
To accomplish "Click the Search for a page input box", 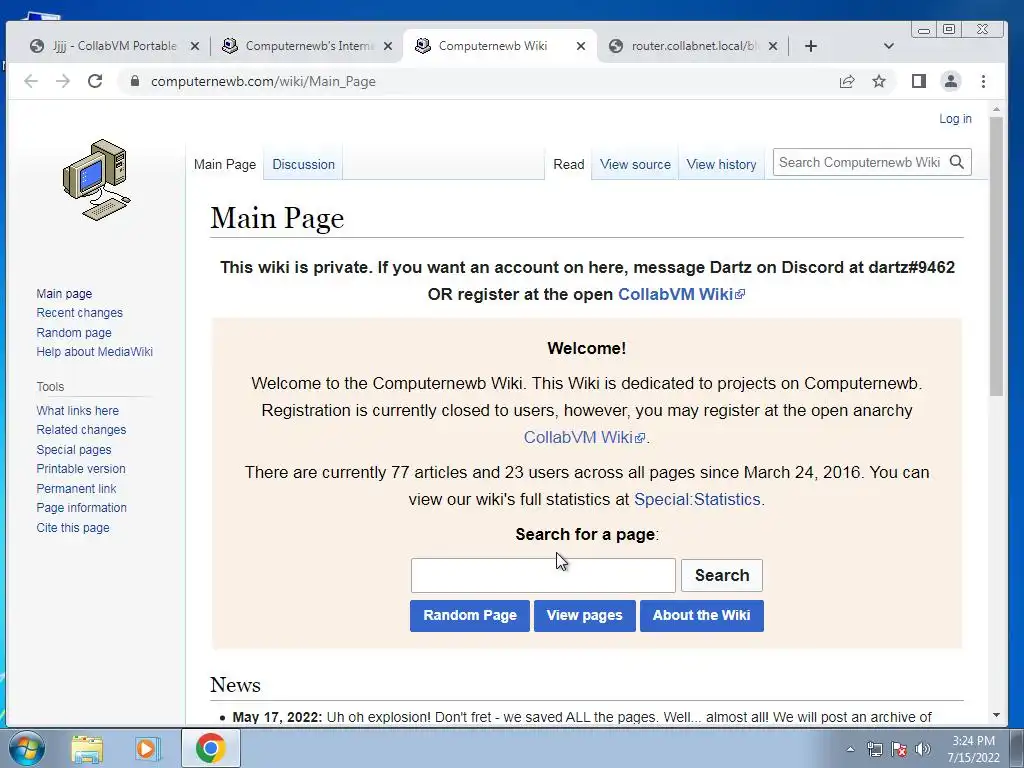I will pyautogui.click(x=543, y=575).
